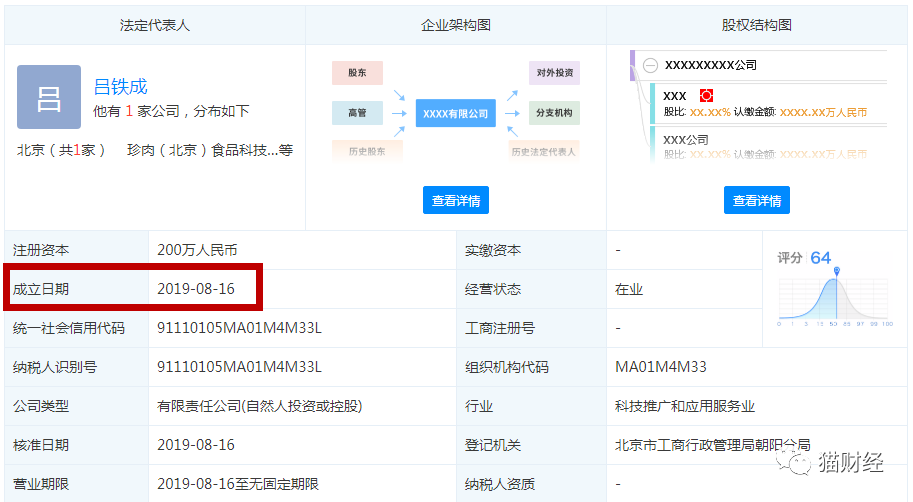913x502 pixels.
Task: Select the 股东 box in structure diagram
Action: pos(358,73)
